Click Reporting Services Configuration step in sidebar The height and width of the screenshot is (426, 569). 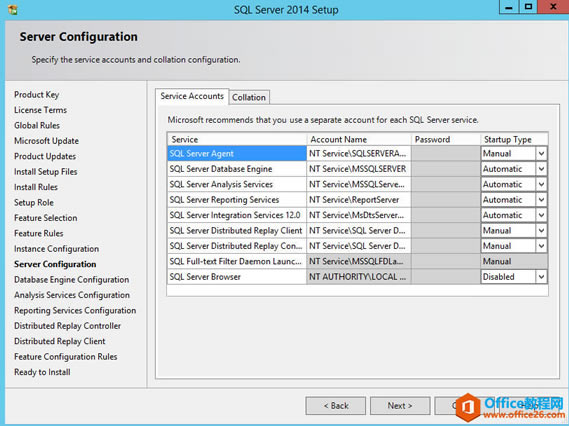(x=75, y=311)
